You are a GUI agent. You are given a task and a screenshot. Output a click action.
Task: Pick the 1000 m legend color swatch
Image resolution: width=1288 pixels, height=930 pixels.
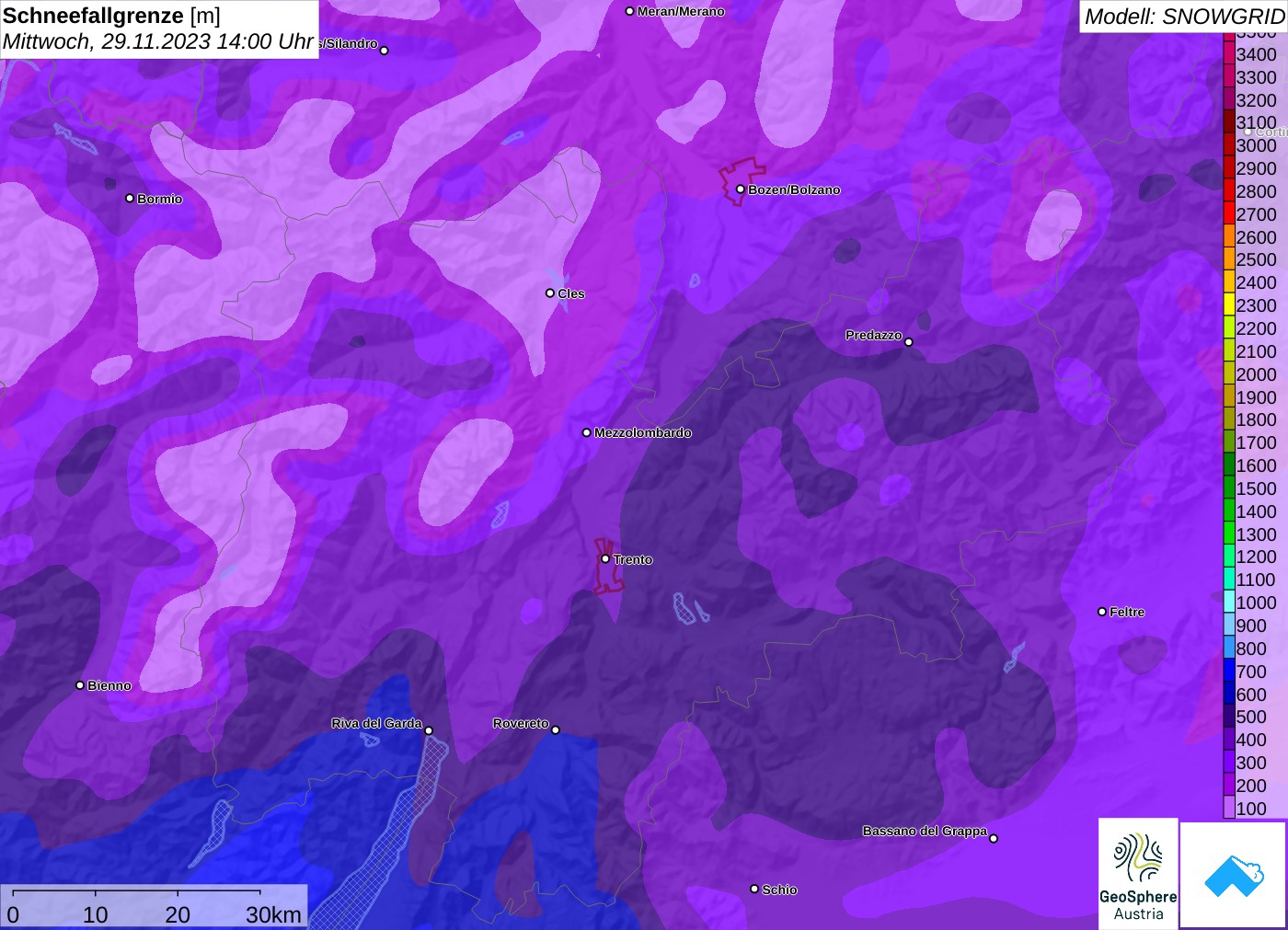click(1228, 602)
